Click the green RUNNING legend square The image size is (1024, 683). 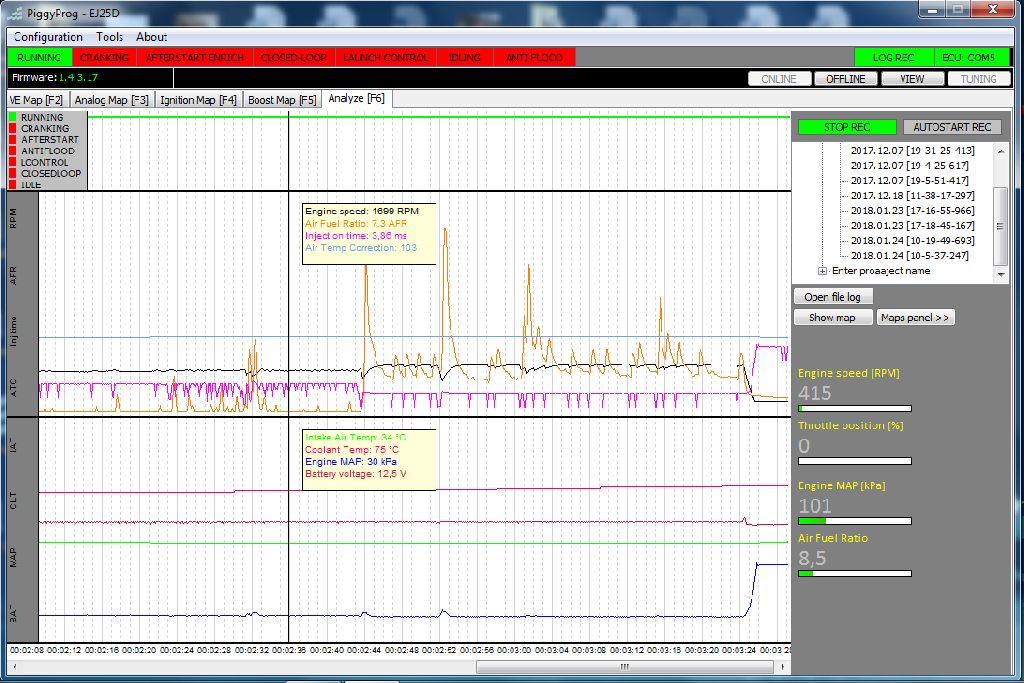click(x=12, y=118)
